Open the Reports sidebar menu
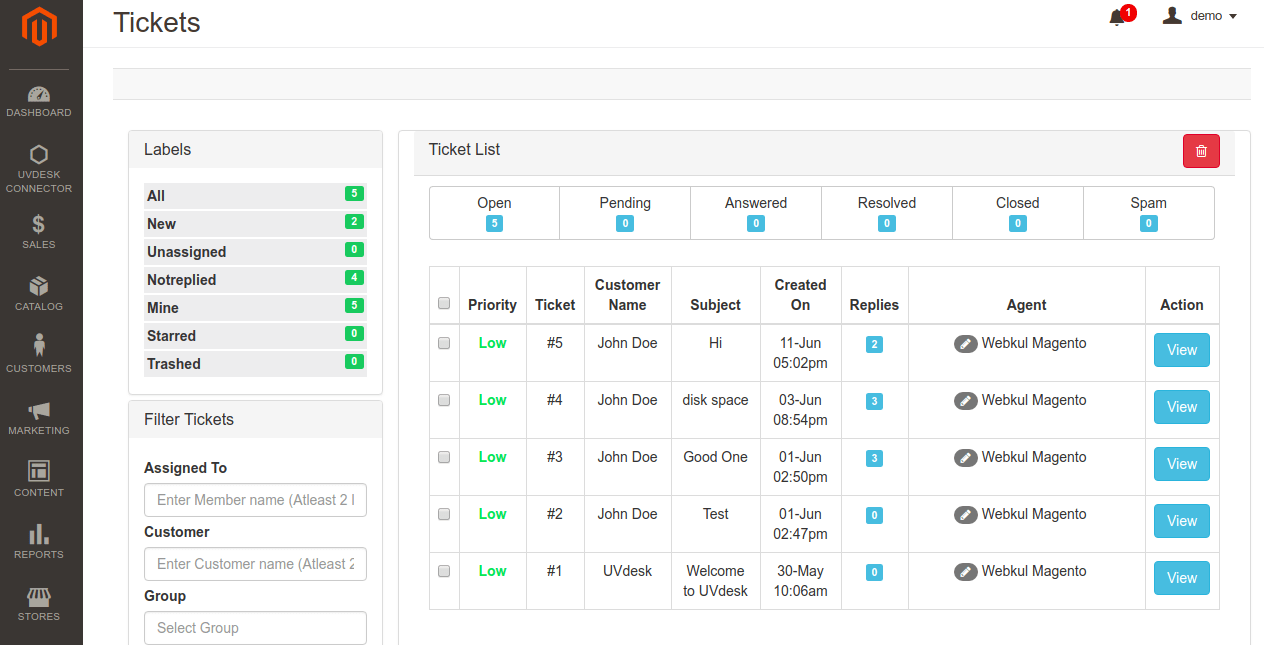 pos(39,541)
